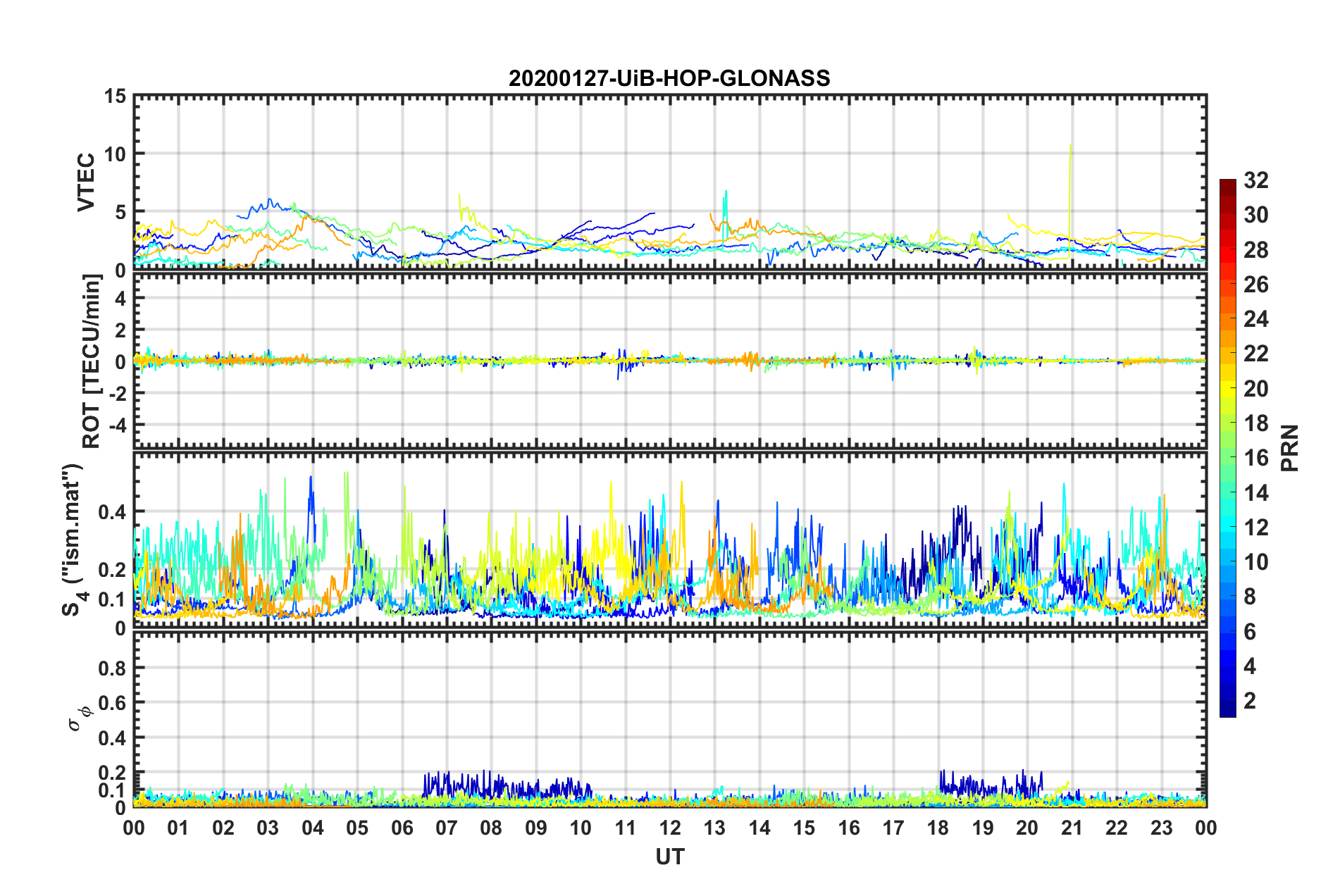Click x-axis hour label 03
The height and width of the screenshot is (896, 1340).
268,828
